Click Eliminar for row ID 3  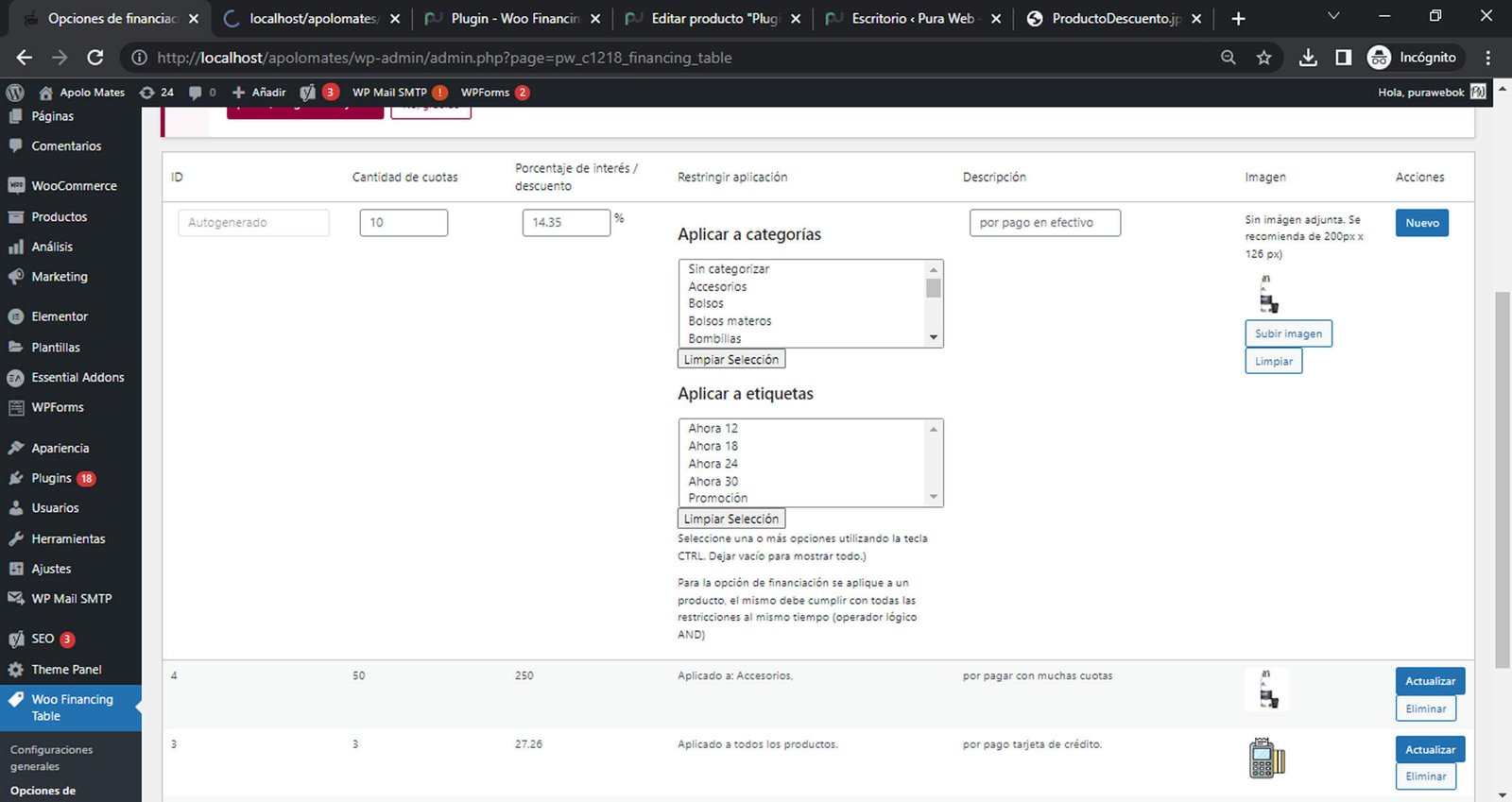click(x=1426, y=776)
